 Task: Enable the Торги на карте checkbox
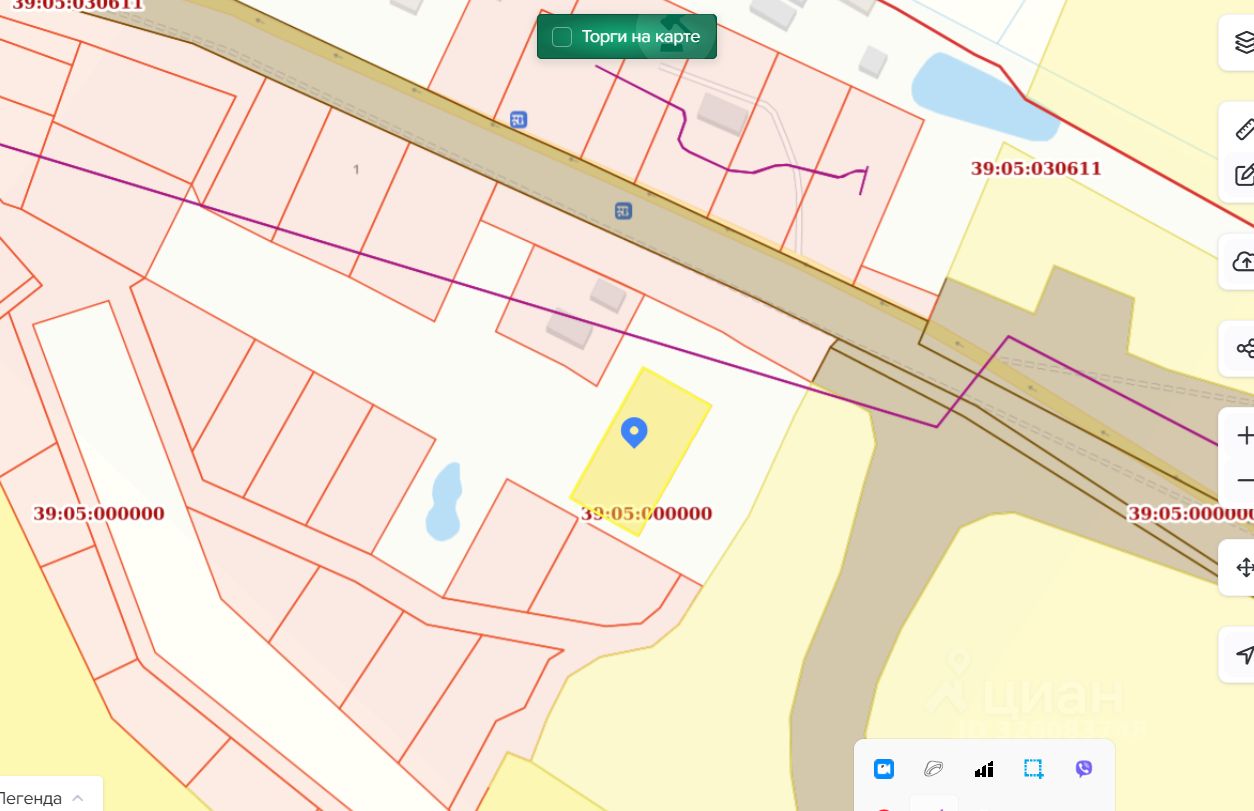pyautogui.click(x=562, y=37)
